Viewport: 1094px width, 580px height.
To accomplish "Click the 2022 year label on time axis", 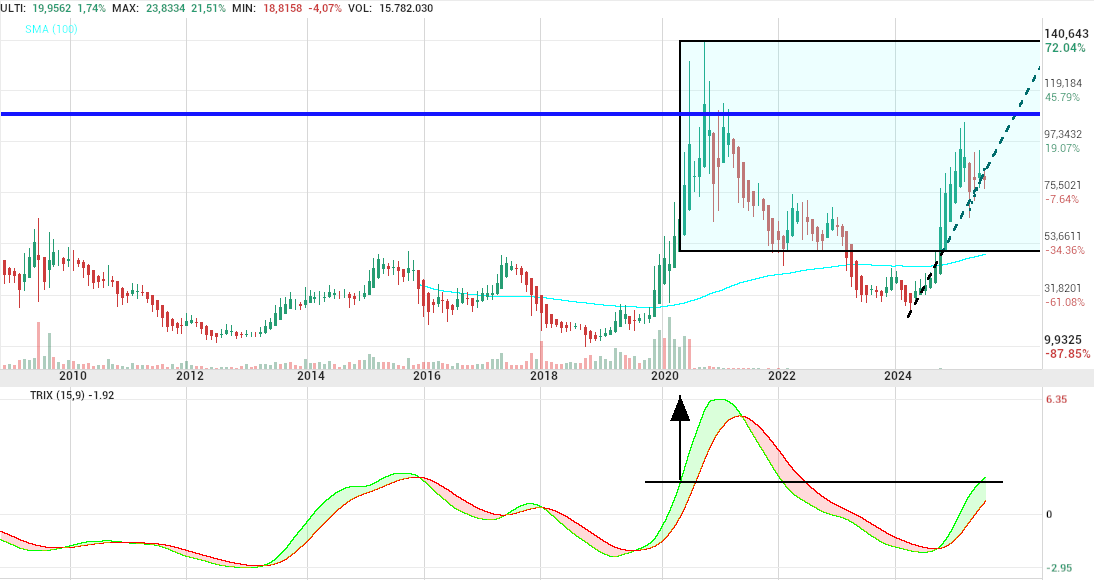I will 781,375.
